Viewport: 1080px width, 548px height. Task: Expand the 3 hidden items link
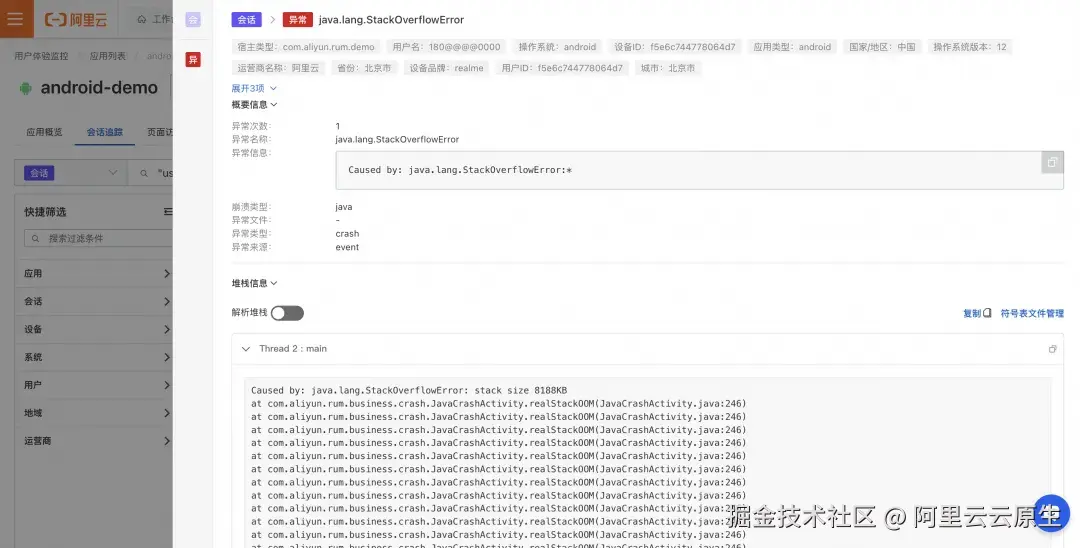coord(253,88)
